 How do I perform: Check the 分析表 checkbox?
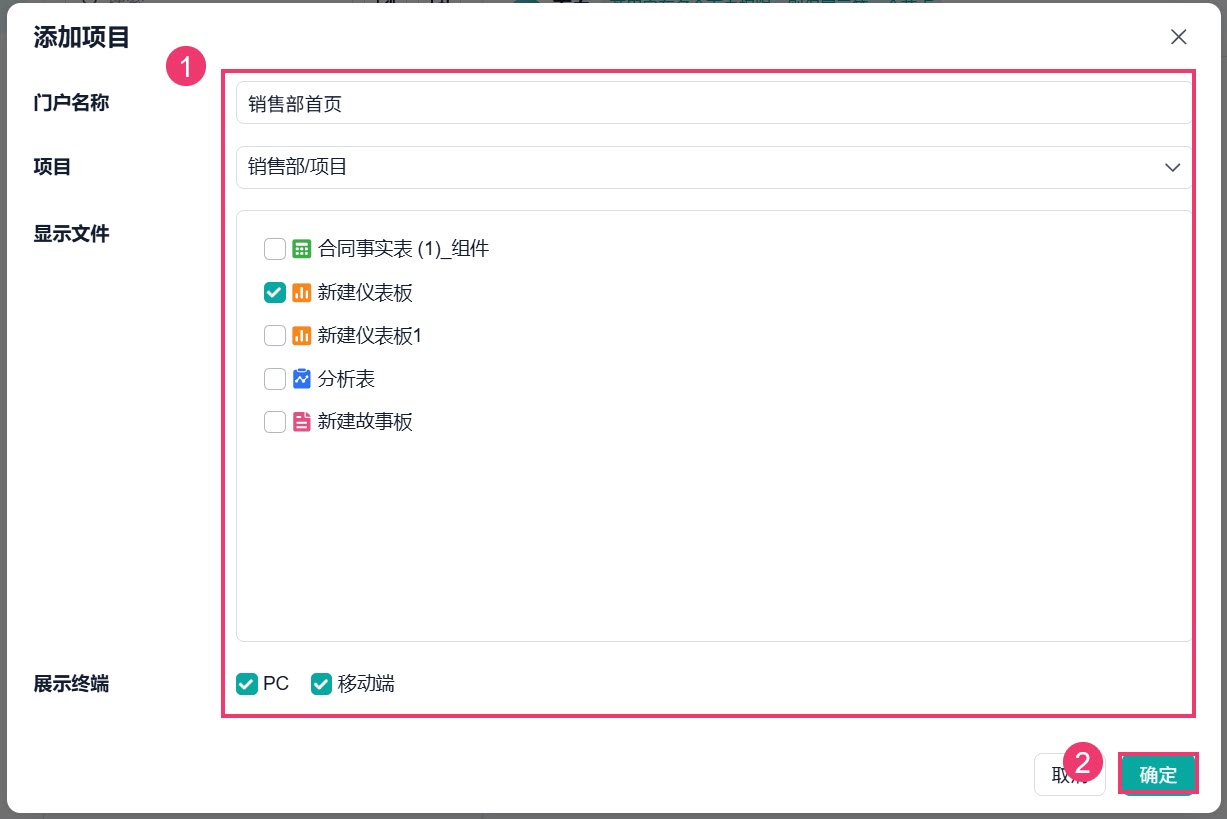click(275, 379)
